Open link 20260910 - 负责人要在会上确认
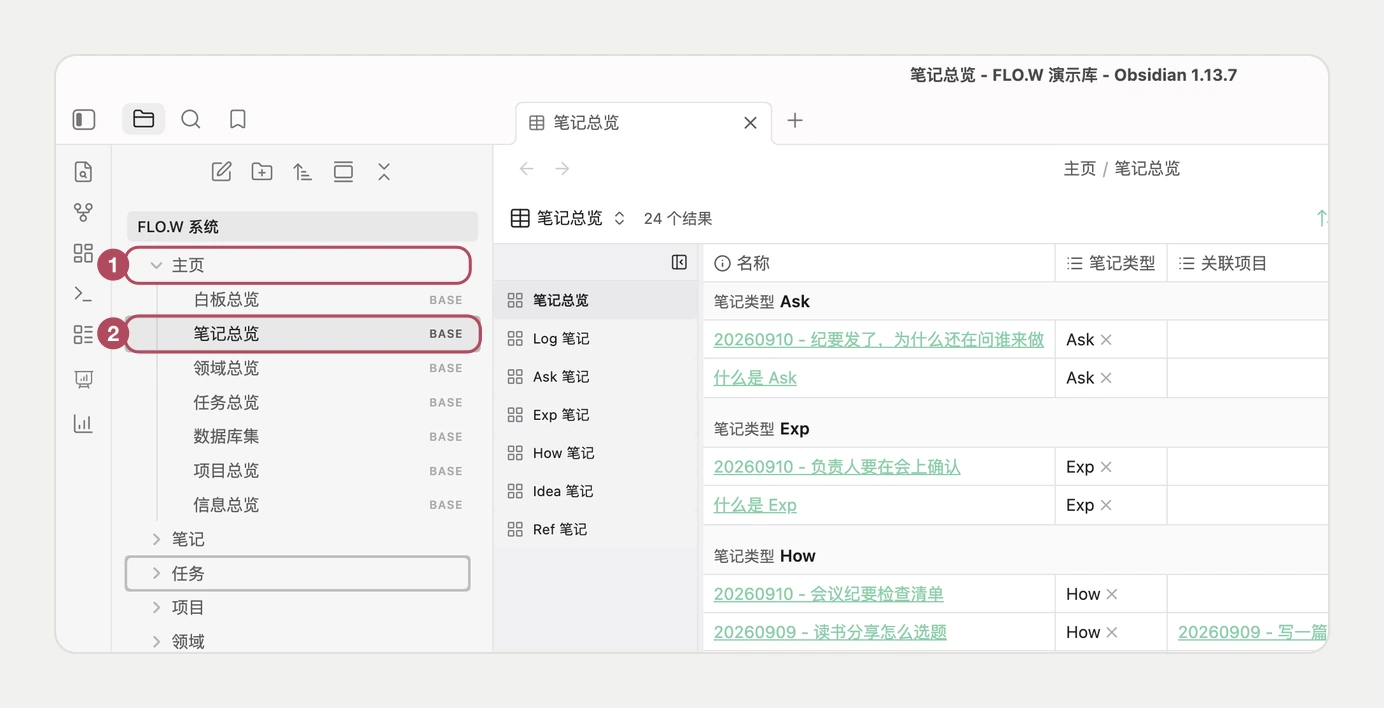This screenshot has width=1384, height=708. click(837, 467)
